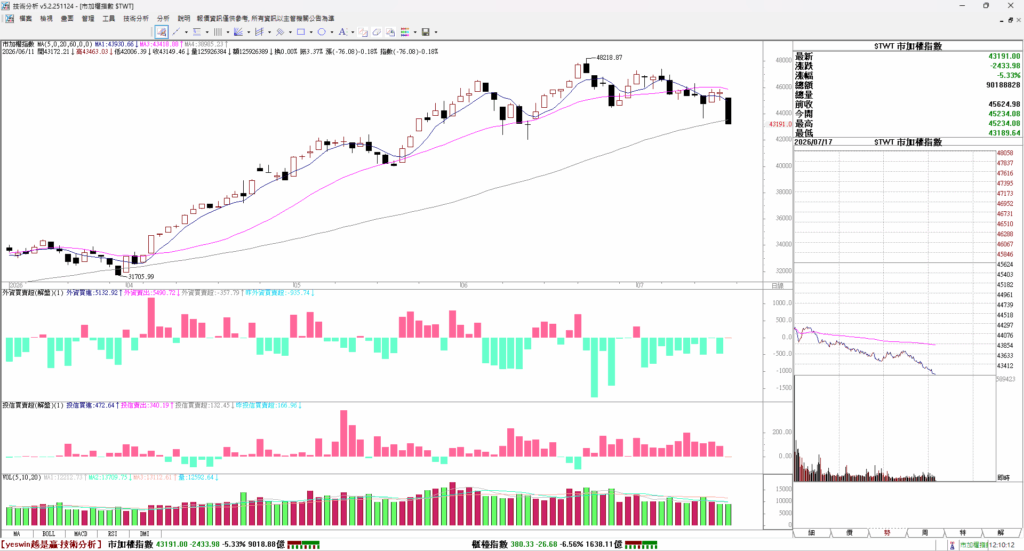Click the 市加權指數 MA(5,0,20,60,0,0) chart title
This screenshot has width=1024, height=551.
click(x=47, y=44)
